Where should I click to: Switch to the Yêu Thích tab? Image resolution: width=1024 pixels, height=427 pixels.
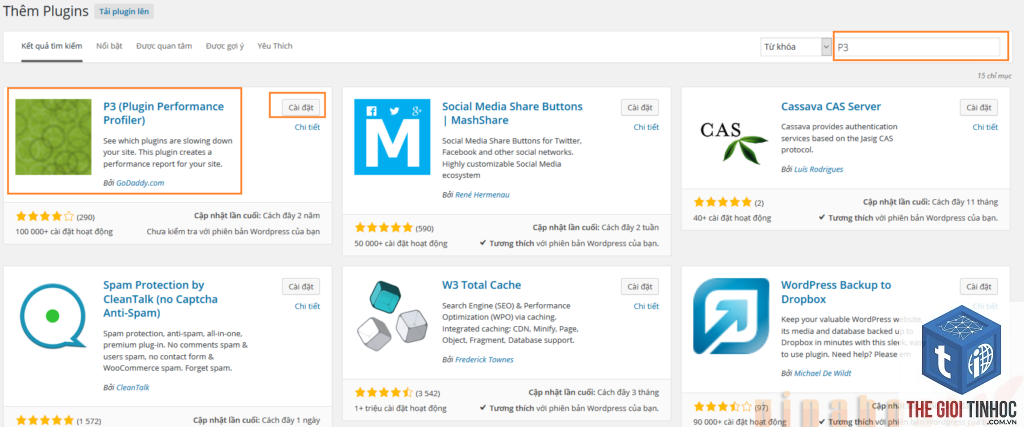click(275, 46)
